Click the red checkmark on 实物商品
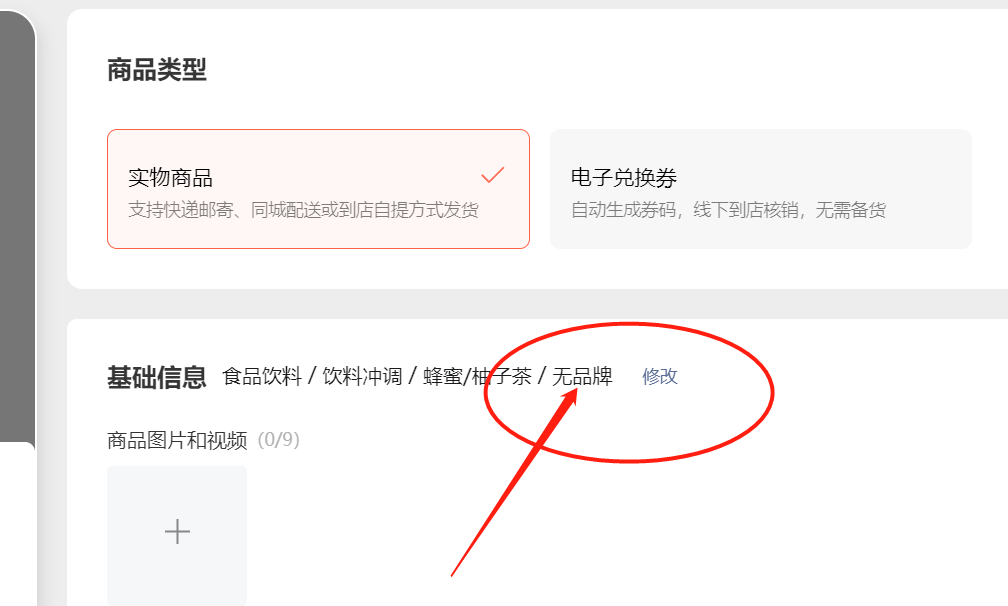The width and height of the screenshot is (1008, 606). [493, 175]
